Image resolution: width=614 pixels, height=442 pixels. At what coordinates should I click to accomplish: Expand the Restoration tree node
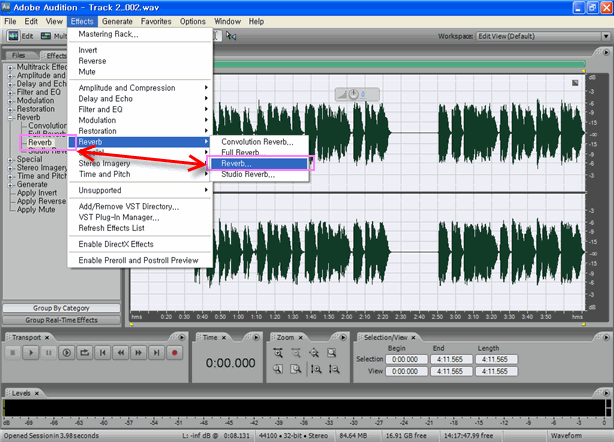11,109
